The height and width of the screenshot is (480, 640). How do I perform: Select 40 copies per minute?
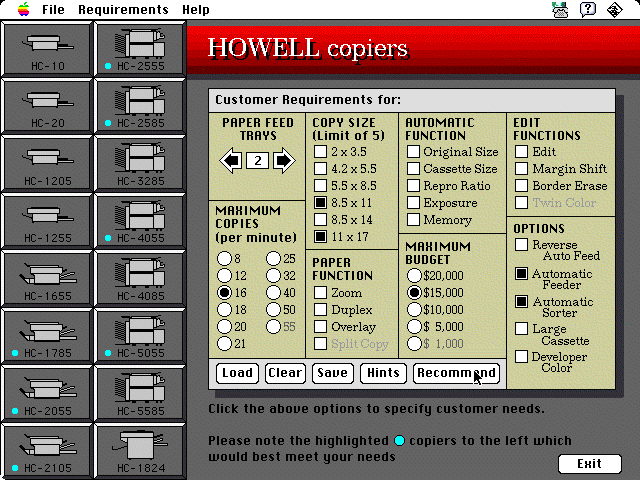[x=273, y=293]
